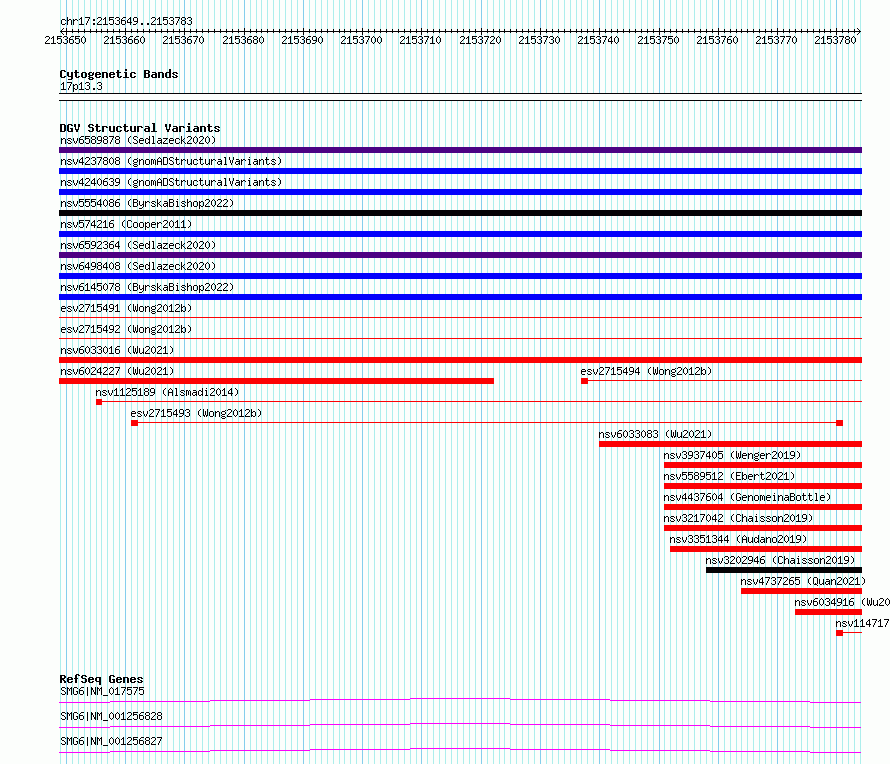
Task: Open variant nsv4237808 gnomAD label
Action: (x=171, y=161)
